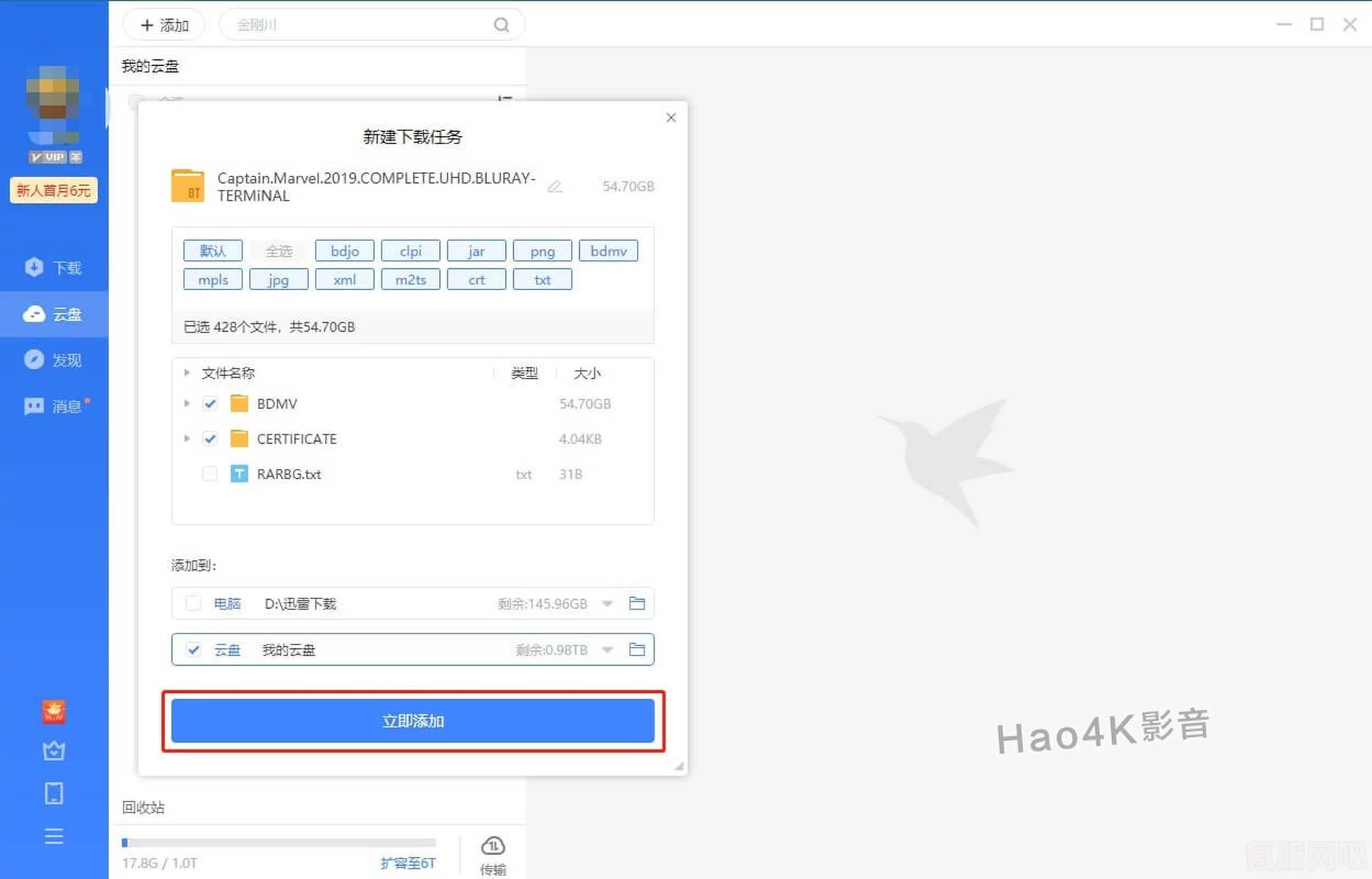Sort by 类型 column header
1372x879 pixels.
[x=524, y=373]
